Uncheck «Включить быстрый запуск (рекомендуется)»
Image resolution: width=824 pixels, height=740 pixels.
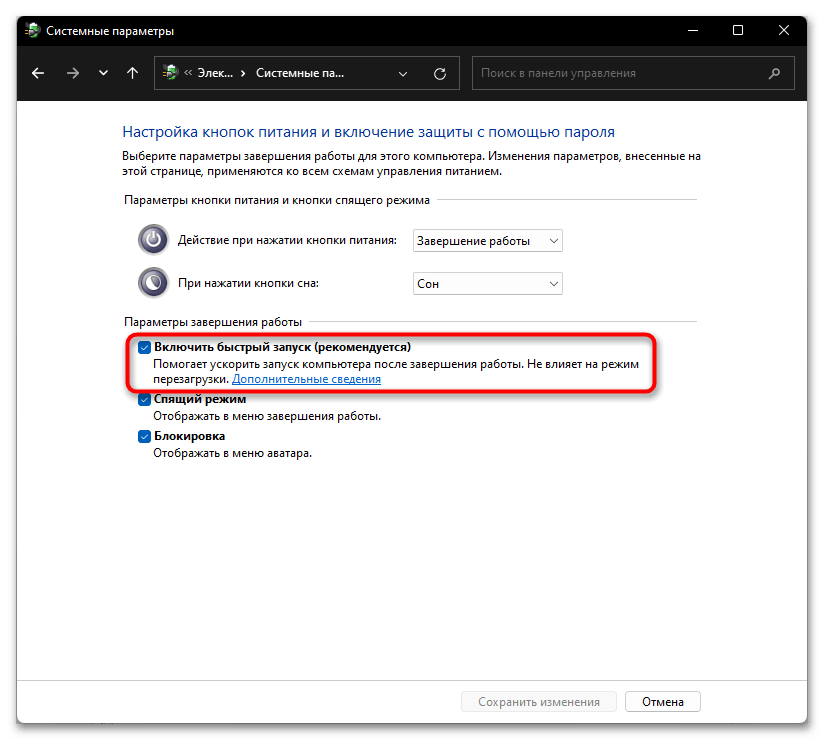pos(144,347)
